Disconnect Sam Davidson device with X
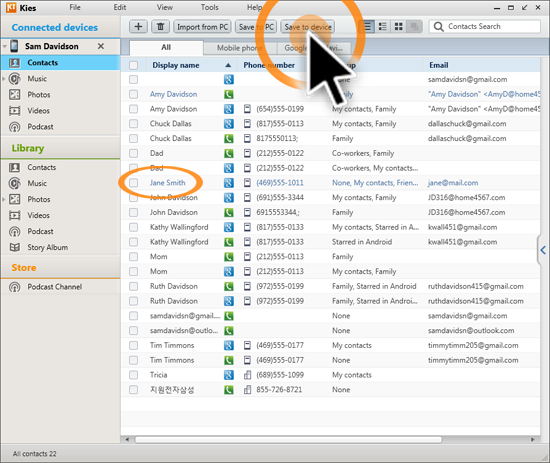 (x=101, y=46)
